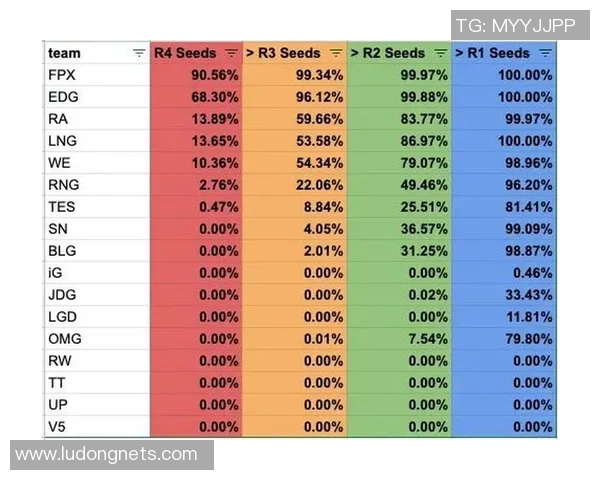This screenshot has height=480, width=600.
Task: Click the www.ludongnets.com watermark link
Action: tap(107, 455)
